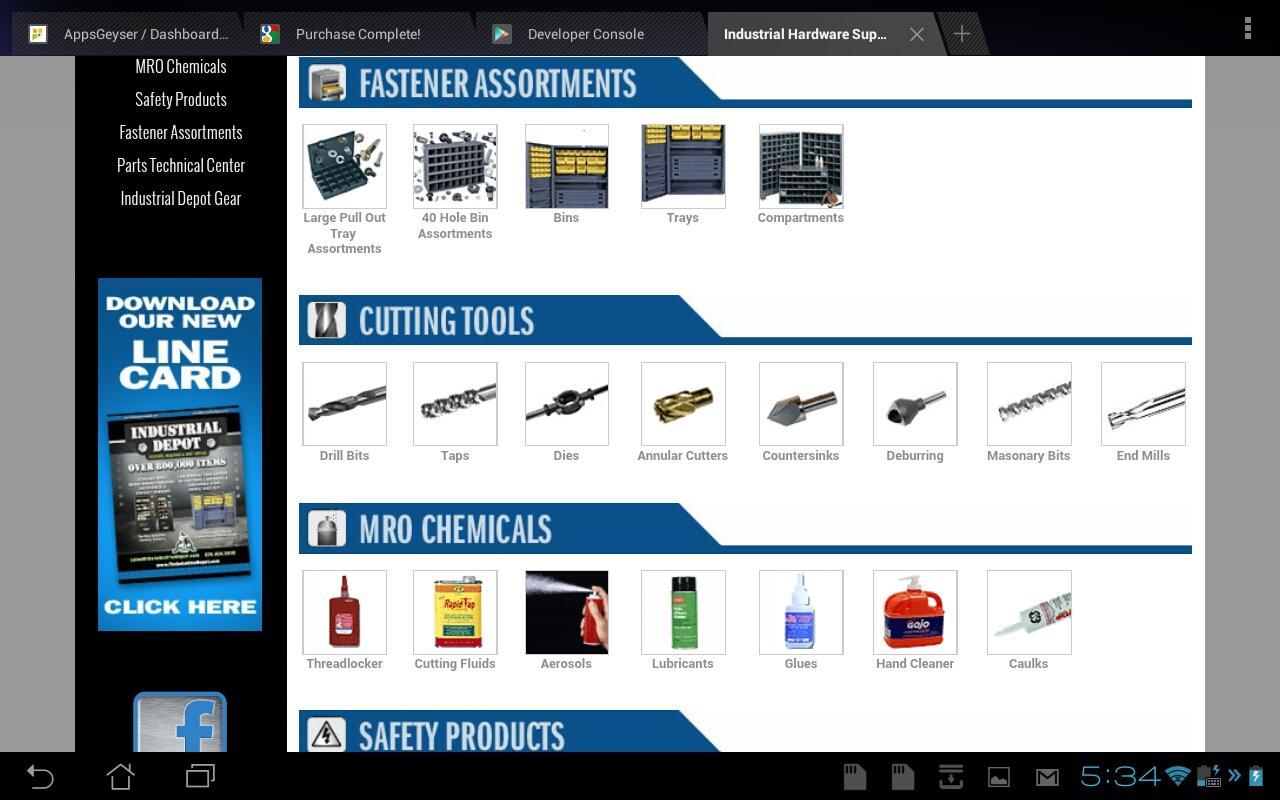Click the Safety Products sidebar link
This screenshot has height=800, width=1280.
pyautogui.click(x=181, y=99)
